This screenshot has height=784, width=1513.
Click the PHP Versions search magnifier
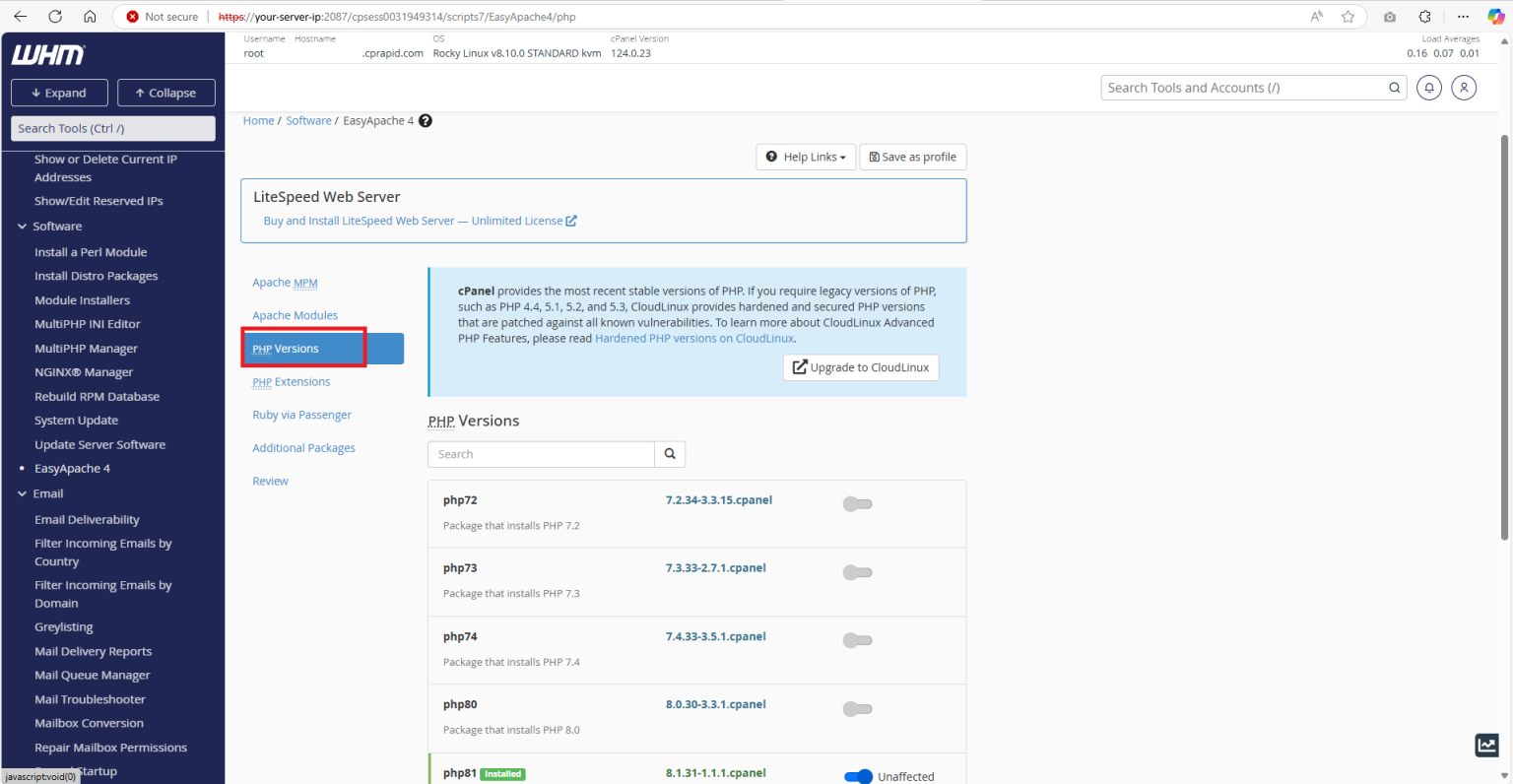[670, 454]
